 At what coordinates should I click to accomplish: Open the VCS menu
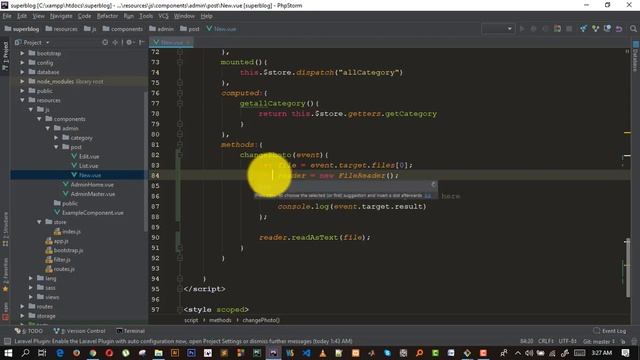163,16
